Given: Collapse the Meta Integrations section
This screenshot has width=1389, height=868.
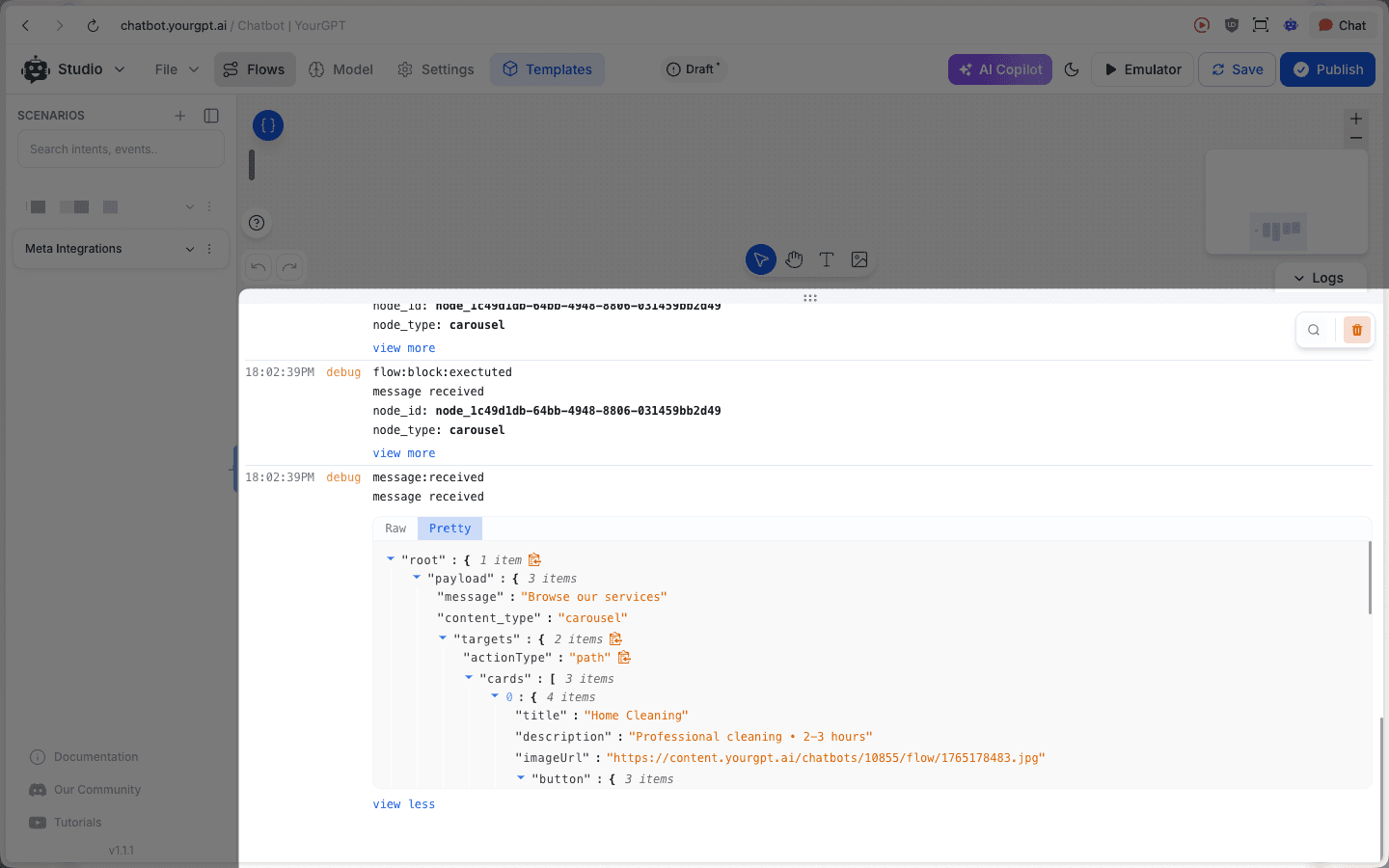Looking at the screenshot, I should point(190,249).
